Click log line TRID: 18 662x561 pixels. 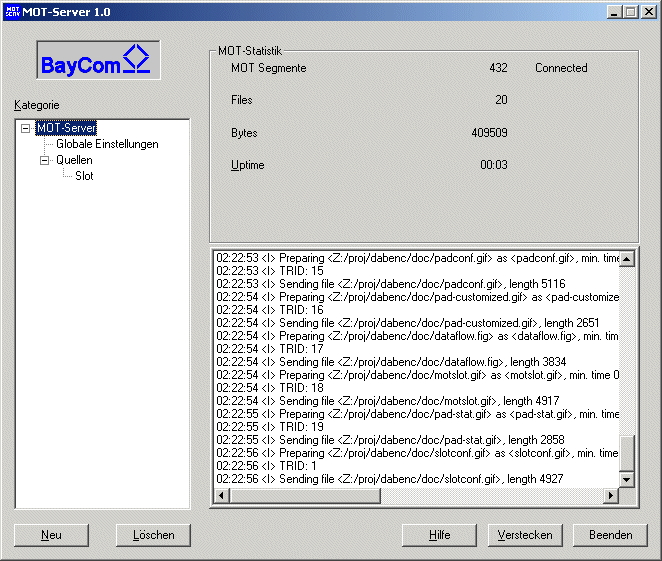[270, 388]
